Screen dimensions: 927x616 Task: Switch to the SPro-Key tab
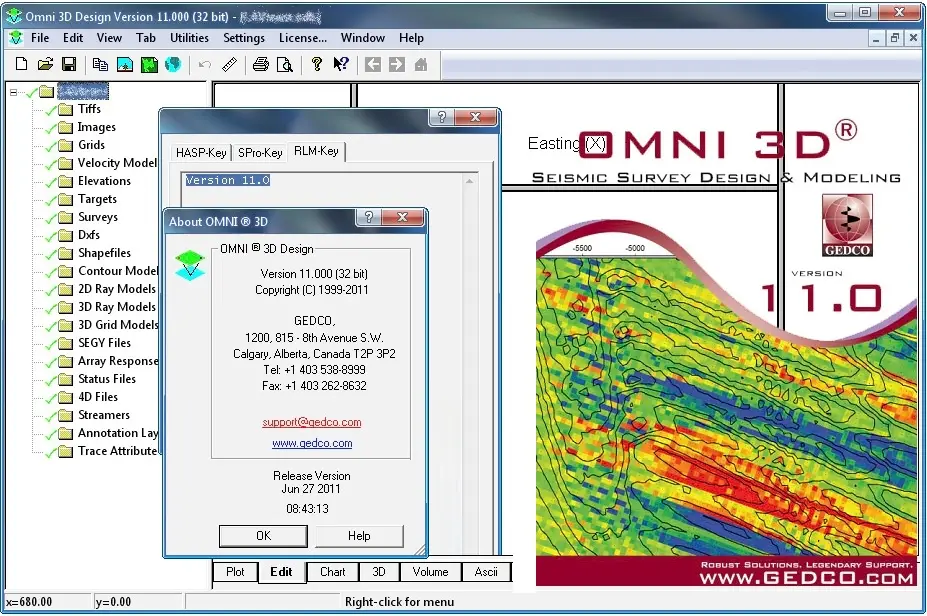pyautogui.click(x=260, y=153)
